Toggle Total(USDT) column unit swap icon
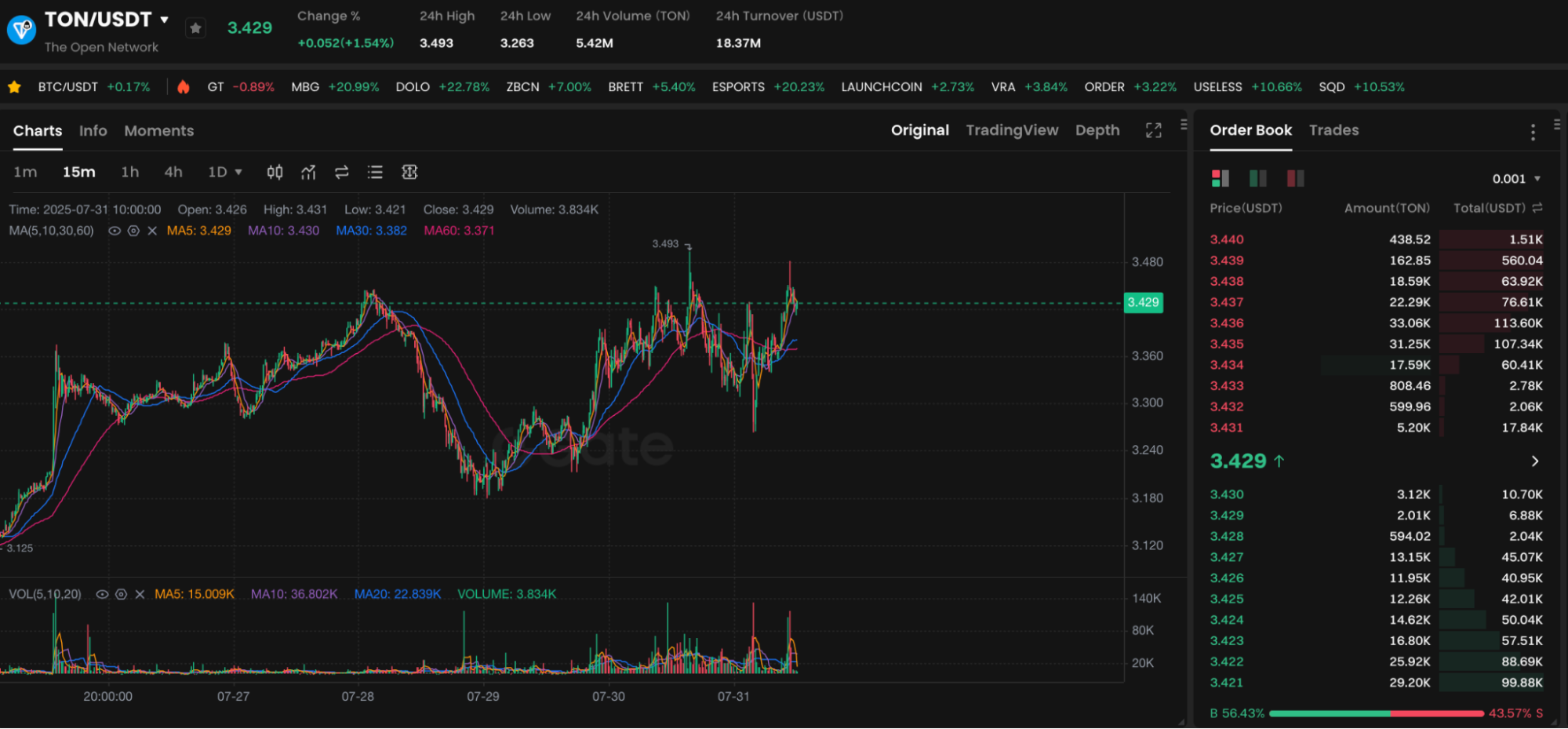 [x=1537, y=208]
